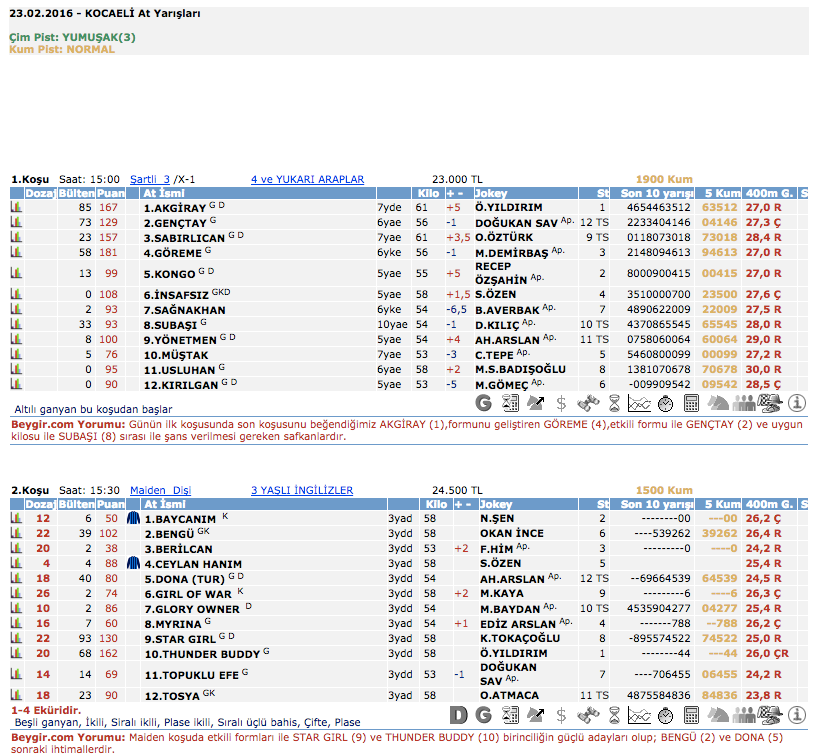Open bar chart icon next to AKGİRAY
Image resolution: width=837 pixels, height=756 pixels.
[x=17, y=208]
